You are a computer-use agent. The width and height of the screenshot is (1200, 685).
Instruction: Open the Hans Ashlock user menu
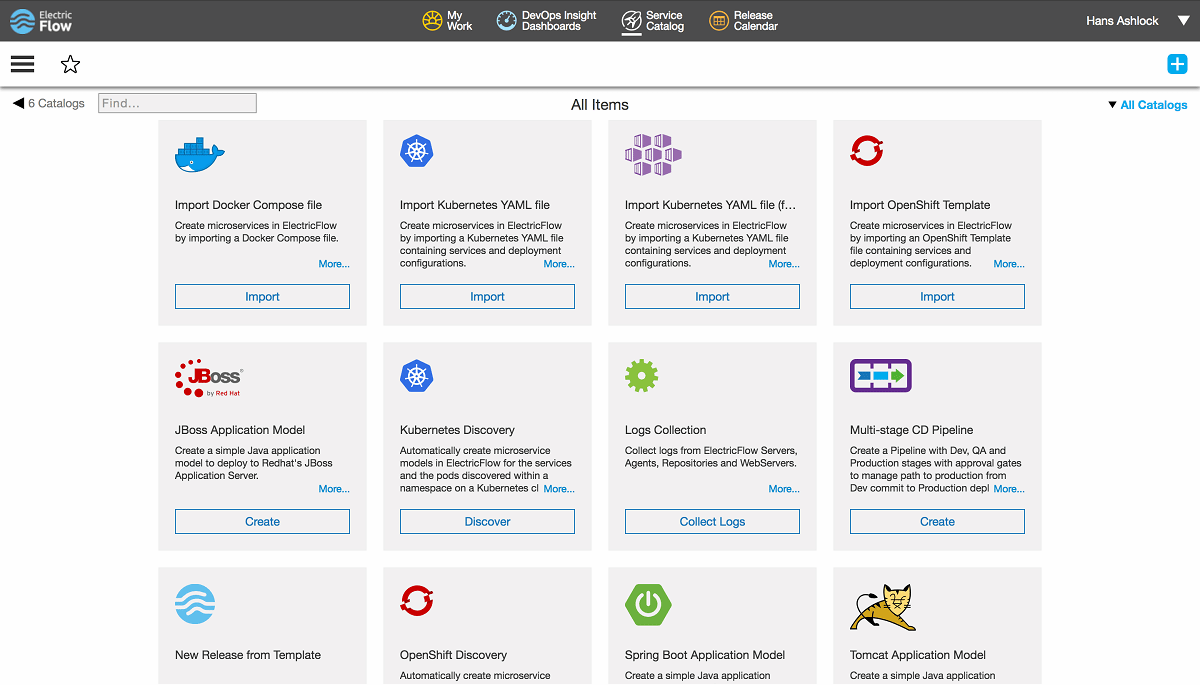(x=1122, y=20)
